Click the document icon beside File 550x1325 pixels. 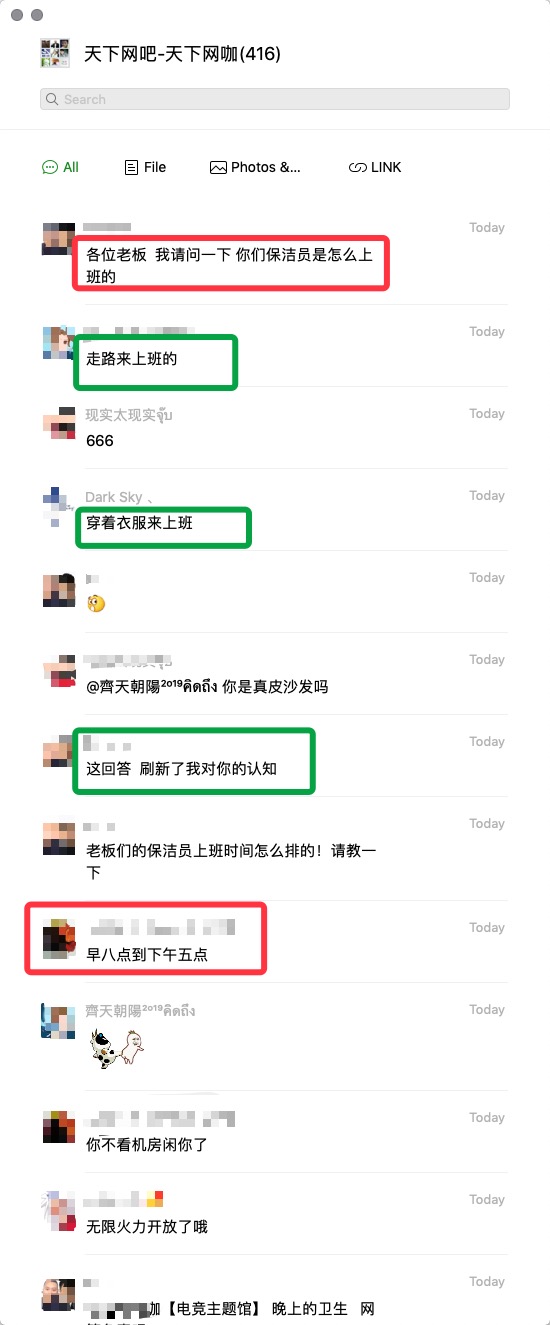[x=131, y=167]
